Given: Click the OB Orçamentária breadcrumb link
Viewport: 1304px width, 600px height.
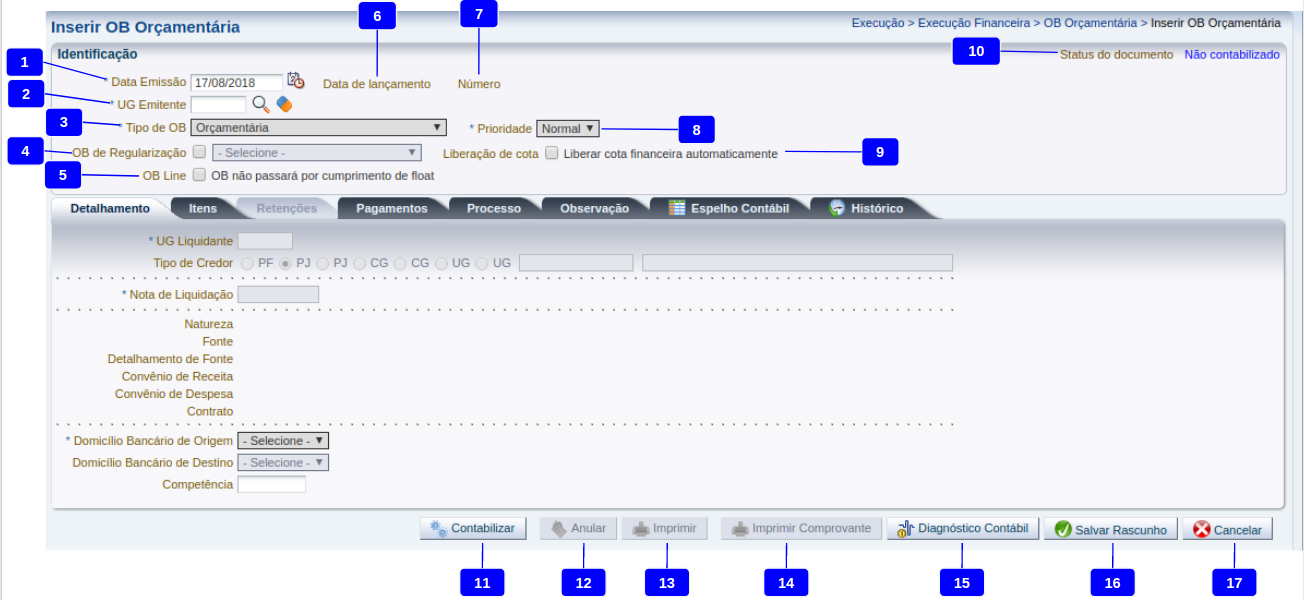Looking at the screenshot, I should 1089,22.
